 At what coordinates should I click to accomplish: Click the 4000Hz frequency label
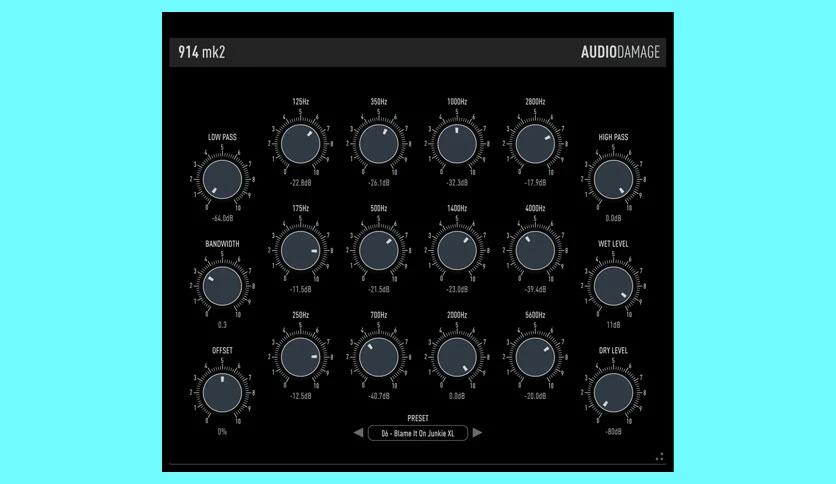535,208
